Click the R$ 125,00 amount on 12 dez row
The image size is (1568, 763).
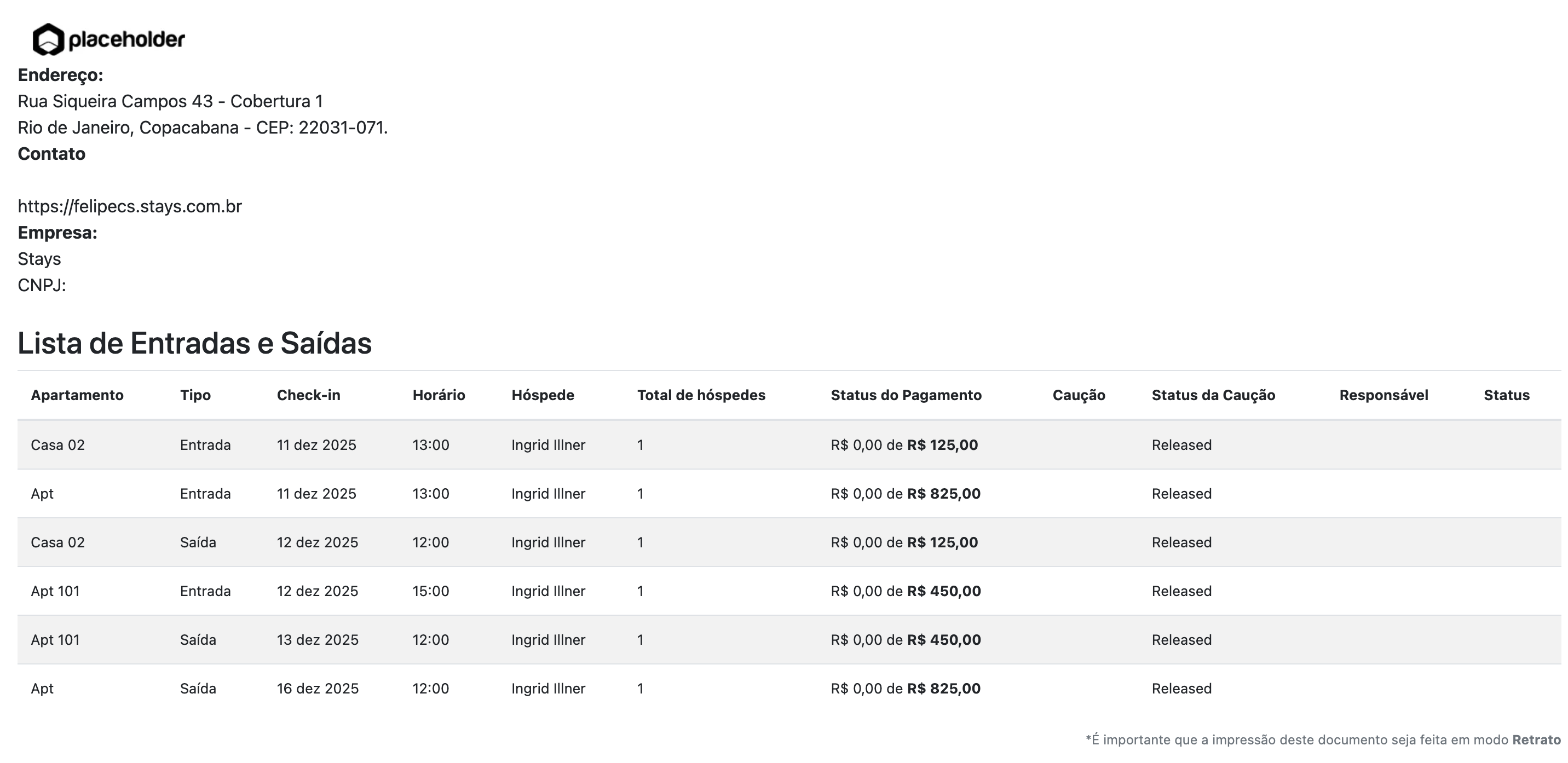(x=942, y=542)
